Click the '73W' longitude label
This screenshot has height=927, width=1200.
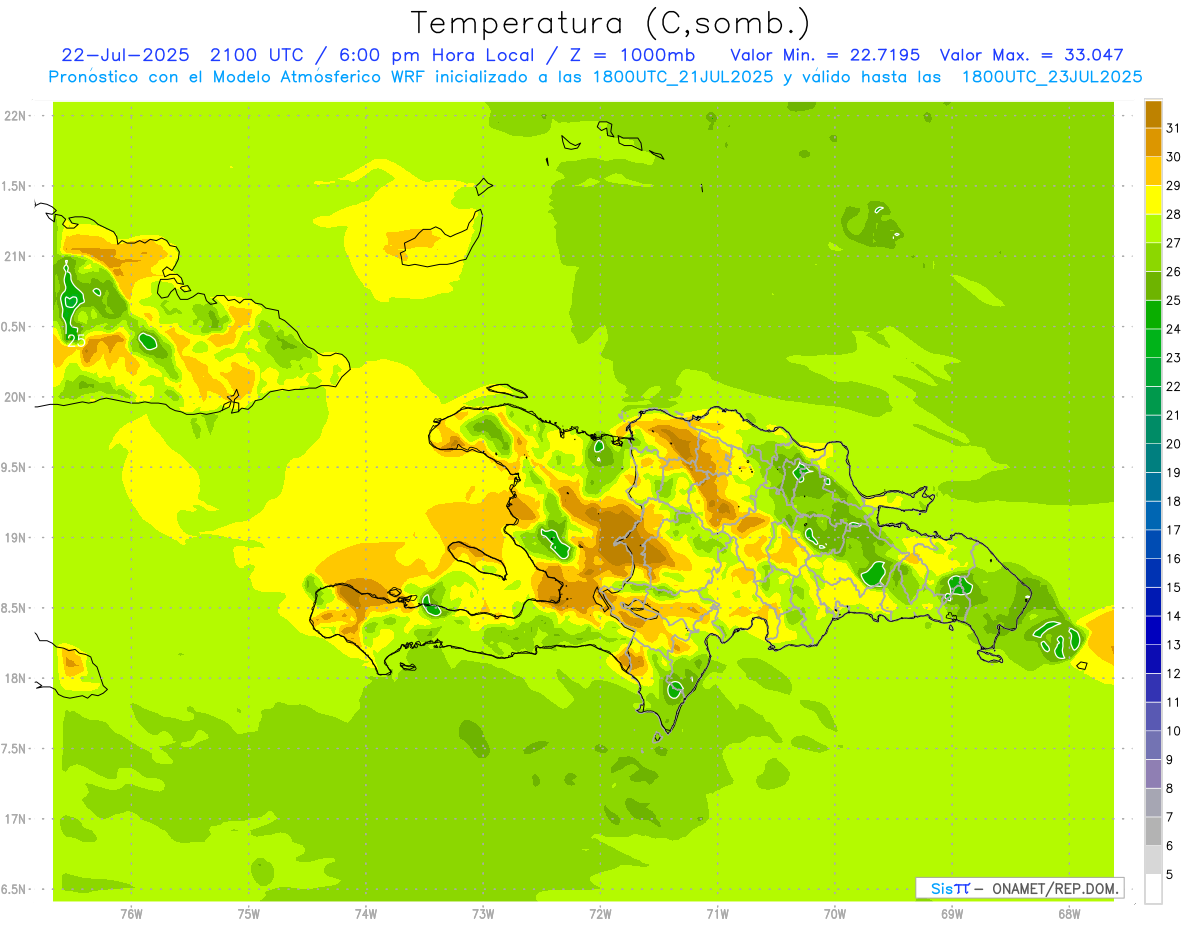click(483, 913)
